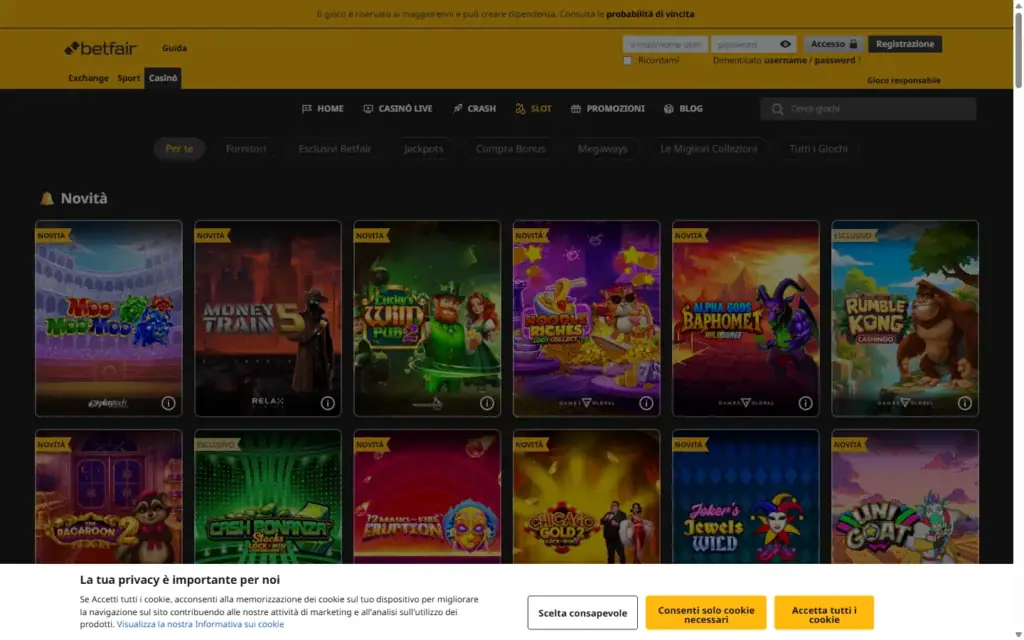Open the Guida help link

174,48
